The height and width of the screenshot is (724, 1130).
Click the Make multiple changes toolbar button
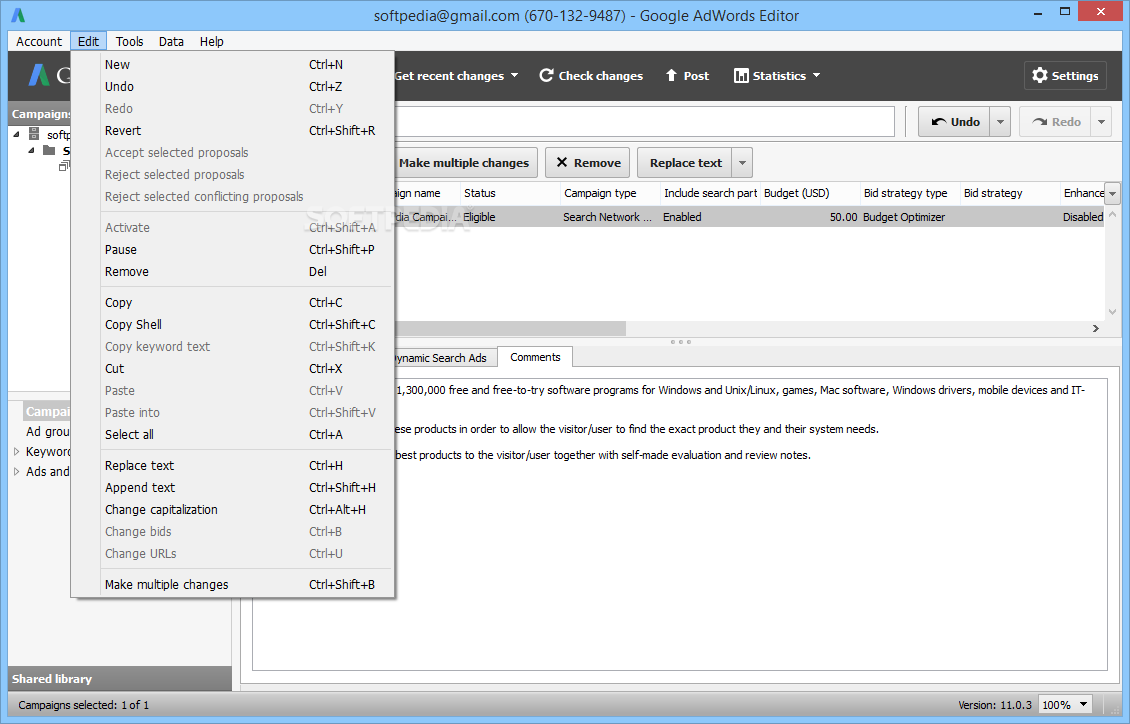pyautogui.click(x=465, y=163)
